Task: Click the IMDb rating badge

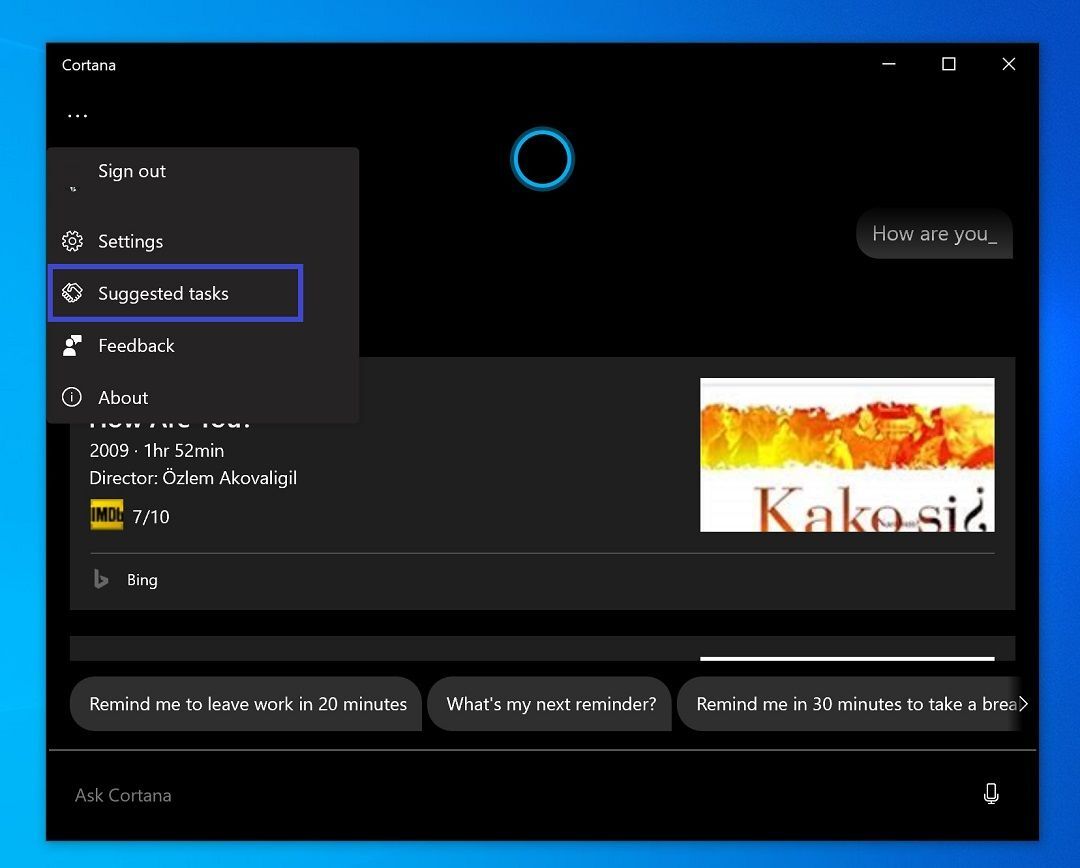Action: coord(106,515)
